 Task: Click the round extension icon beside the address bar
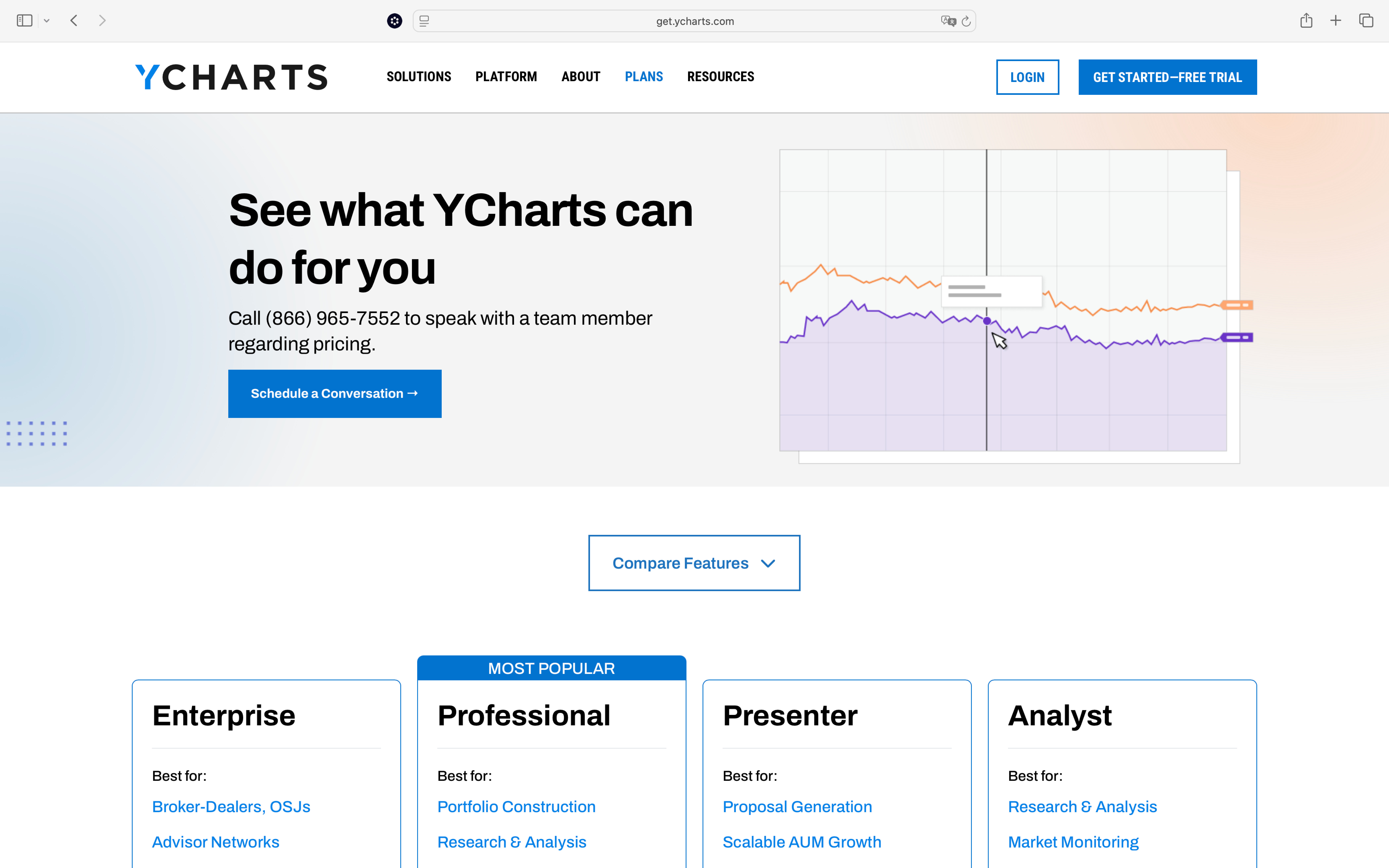pos(394,21)
